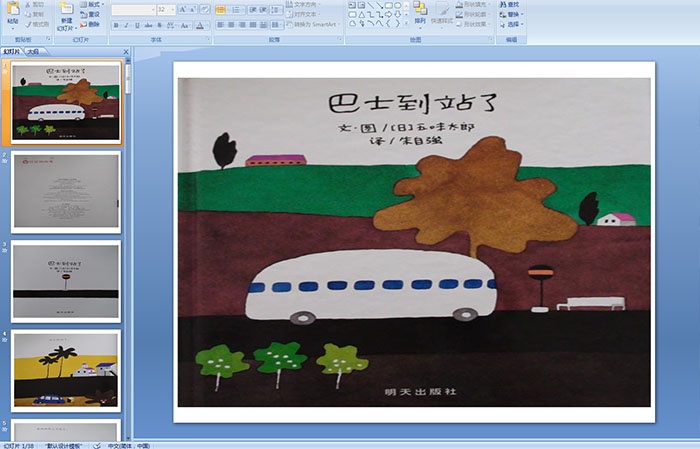Switch to Slides (幻灯片) pane tab
This screenshot has width=700, height=449.
(x=11, y=52)
